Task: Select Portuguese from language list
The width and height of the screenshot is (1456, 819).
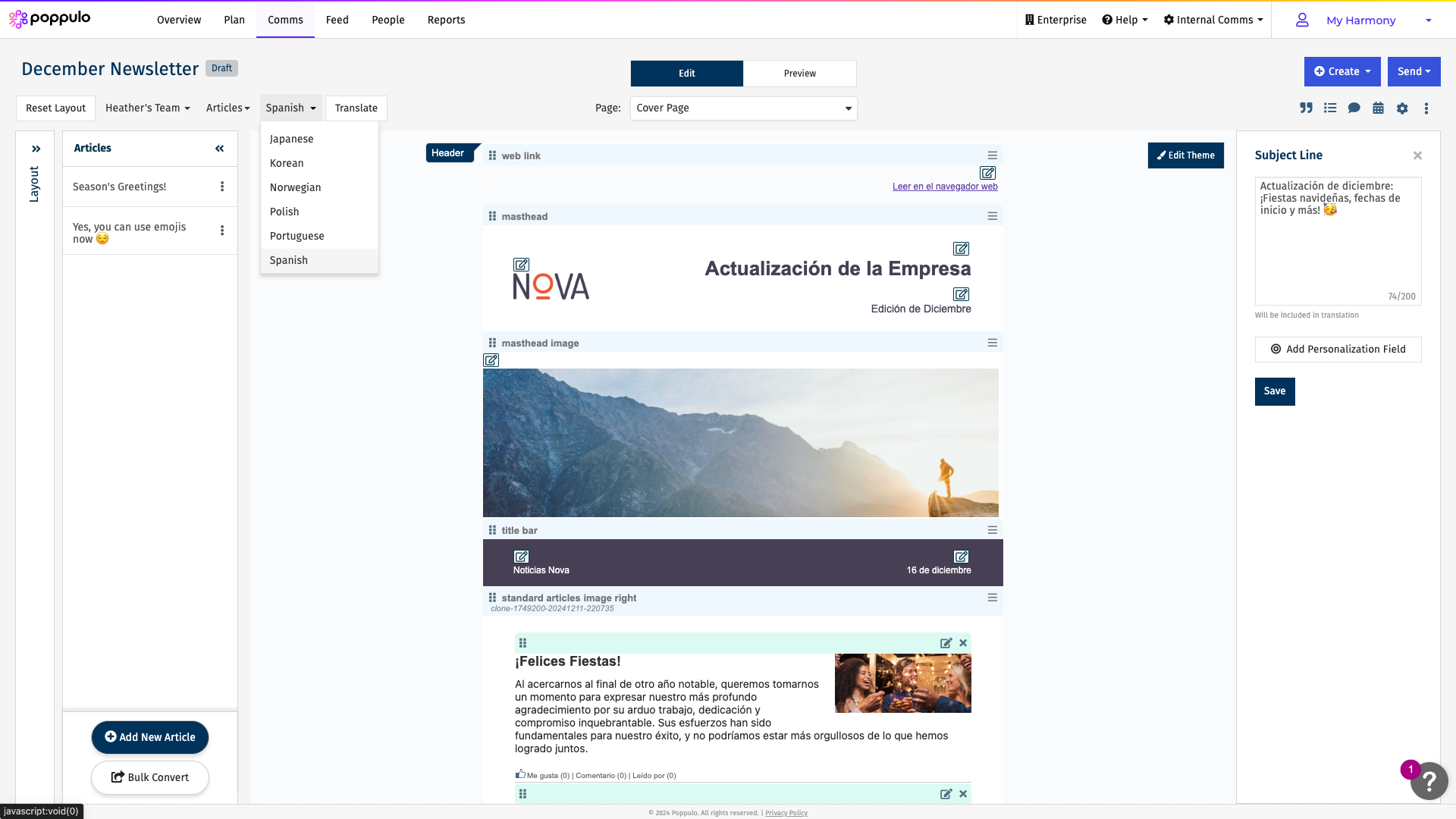Action: [x=297, y=236]
